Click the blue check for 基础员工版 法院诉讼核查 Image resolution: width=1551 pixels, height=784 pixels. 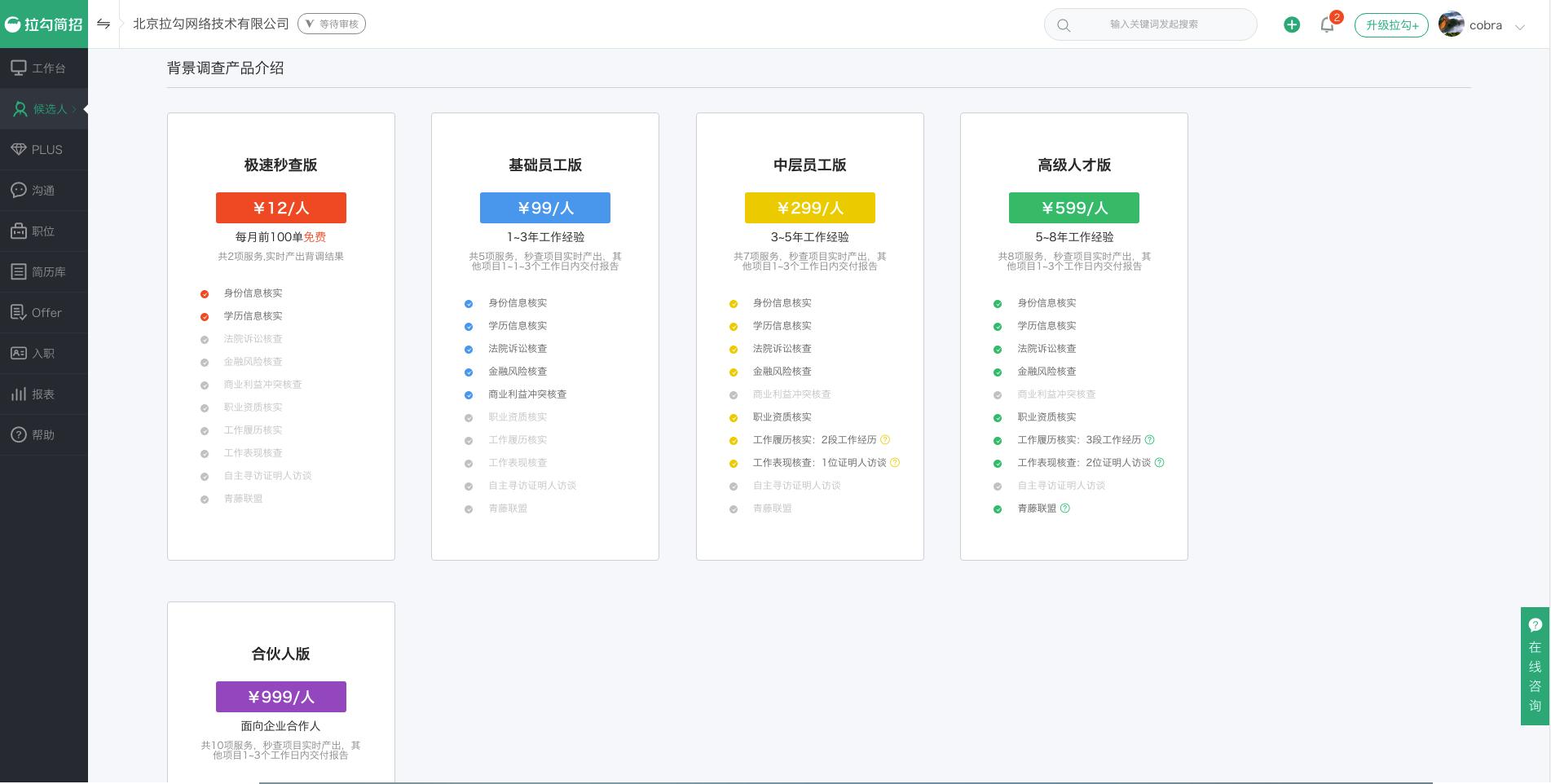click(x=469, y=350)
